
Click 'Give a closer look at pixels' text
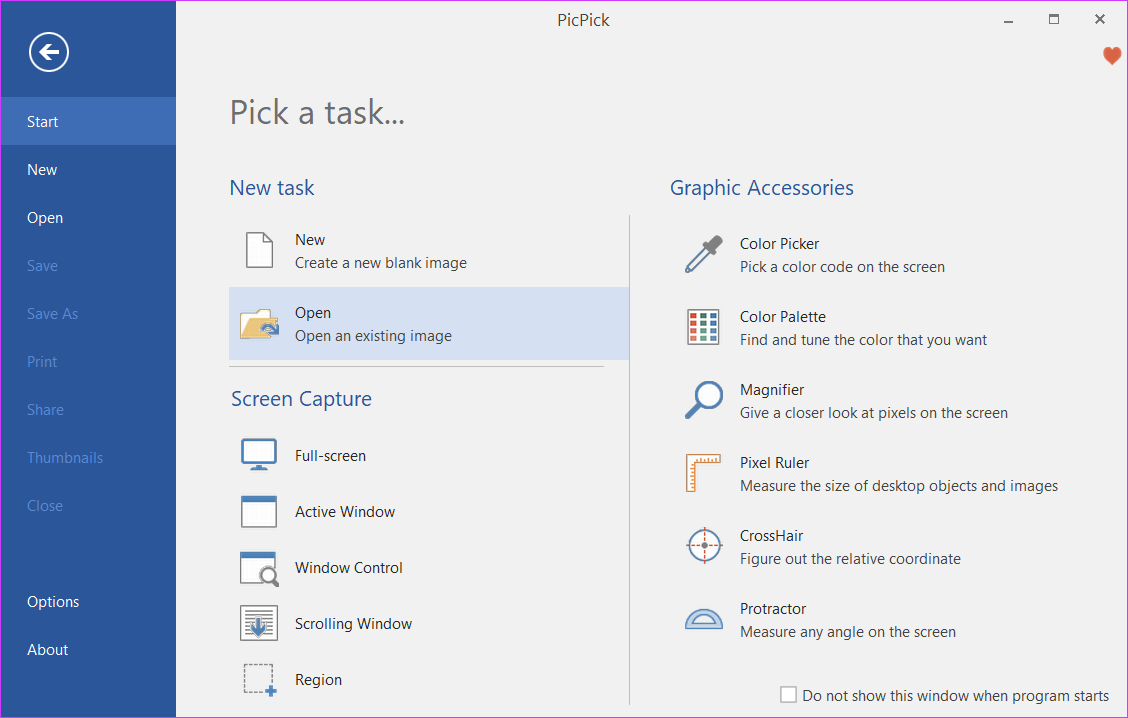click(874, 413)
